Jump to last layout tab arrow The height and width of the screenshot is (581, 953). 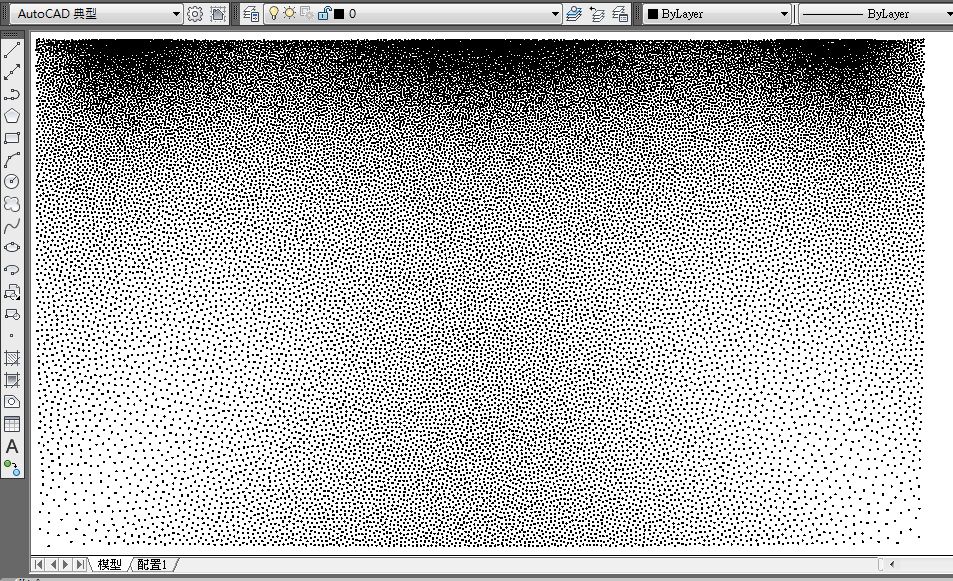[80, 565]
